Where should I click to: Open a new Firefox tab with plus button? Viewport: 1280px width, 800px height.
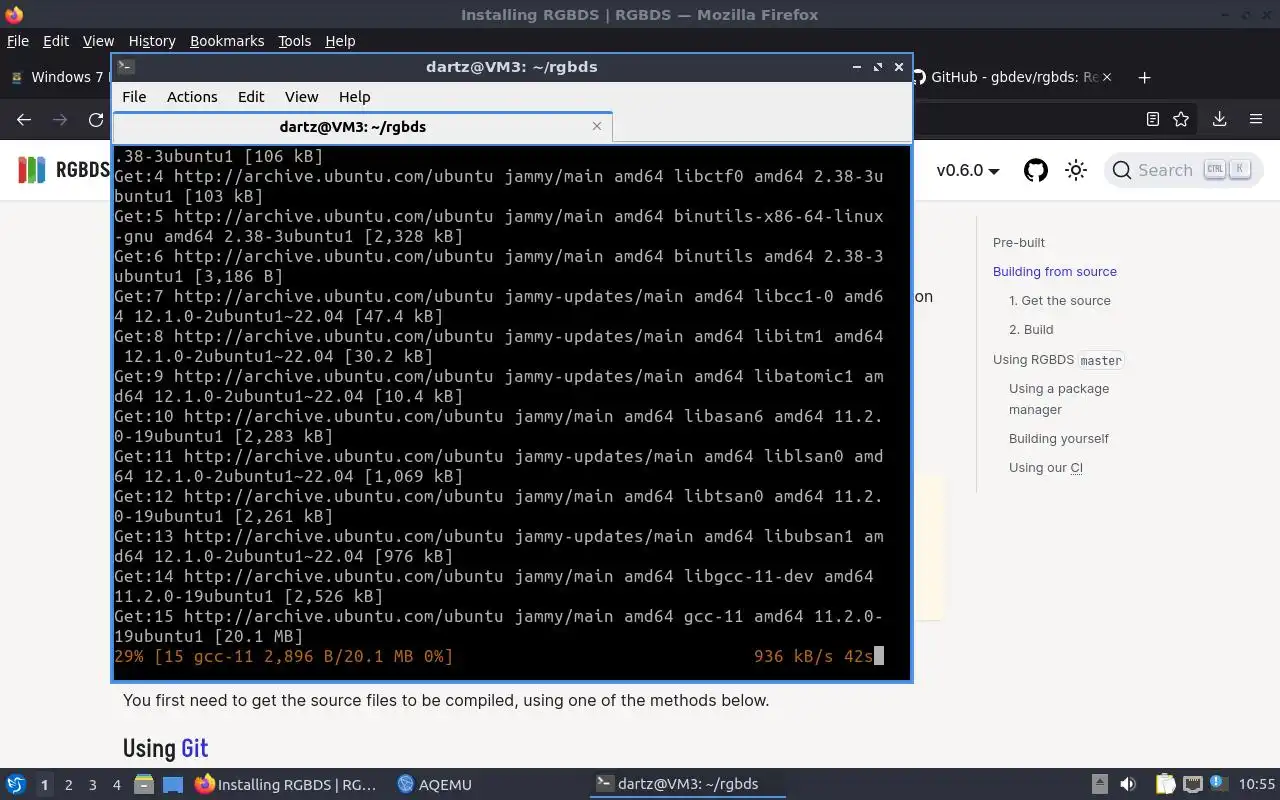[1145, 77]
